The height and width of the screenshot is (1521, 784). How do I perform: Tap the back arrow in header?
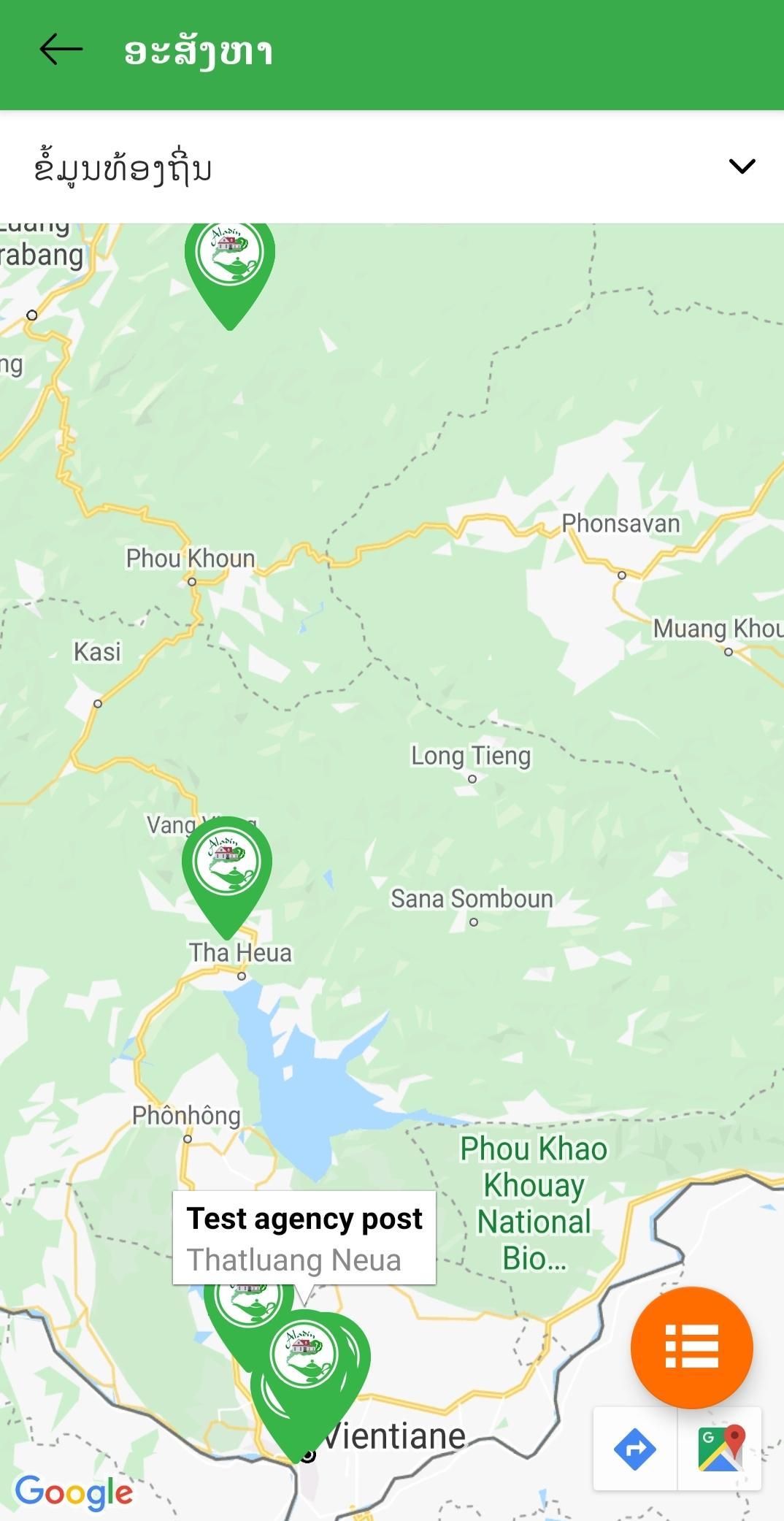click(61, 50)
